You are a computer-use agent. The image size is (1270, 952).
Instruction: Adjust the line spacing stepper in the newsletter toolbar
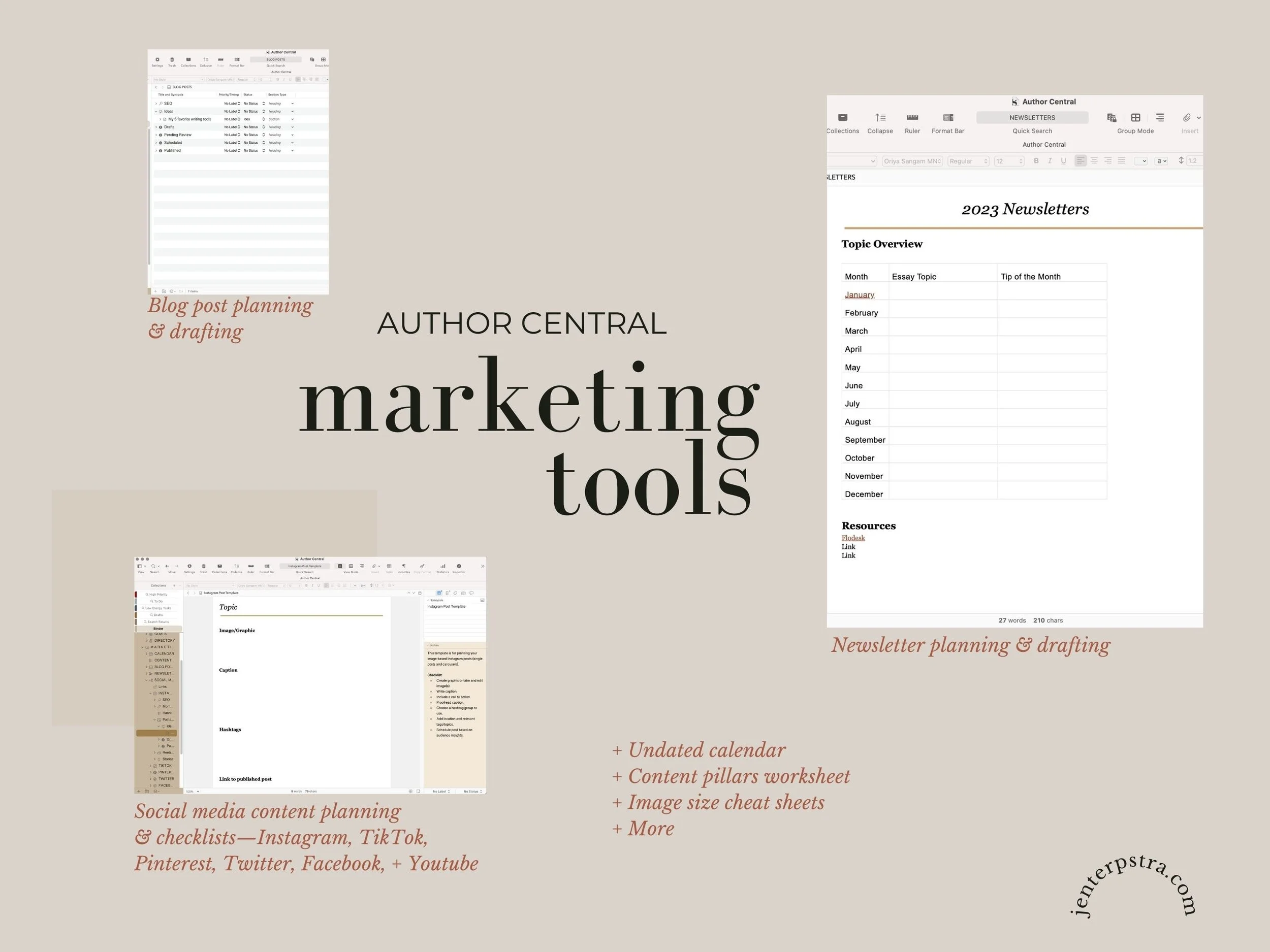coord(1181,160)
